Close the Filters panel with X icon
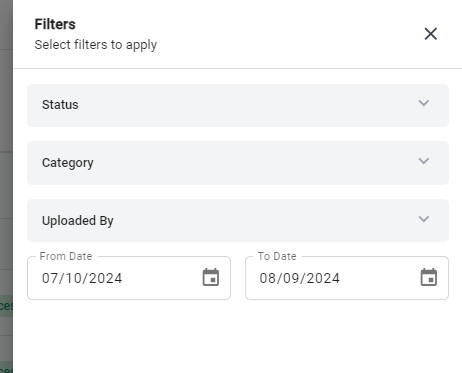The image size is (462, 373). click(x=430, y=34)
